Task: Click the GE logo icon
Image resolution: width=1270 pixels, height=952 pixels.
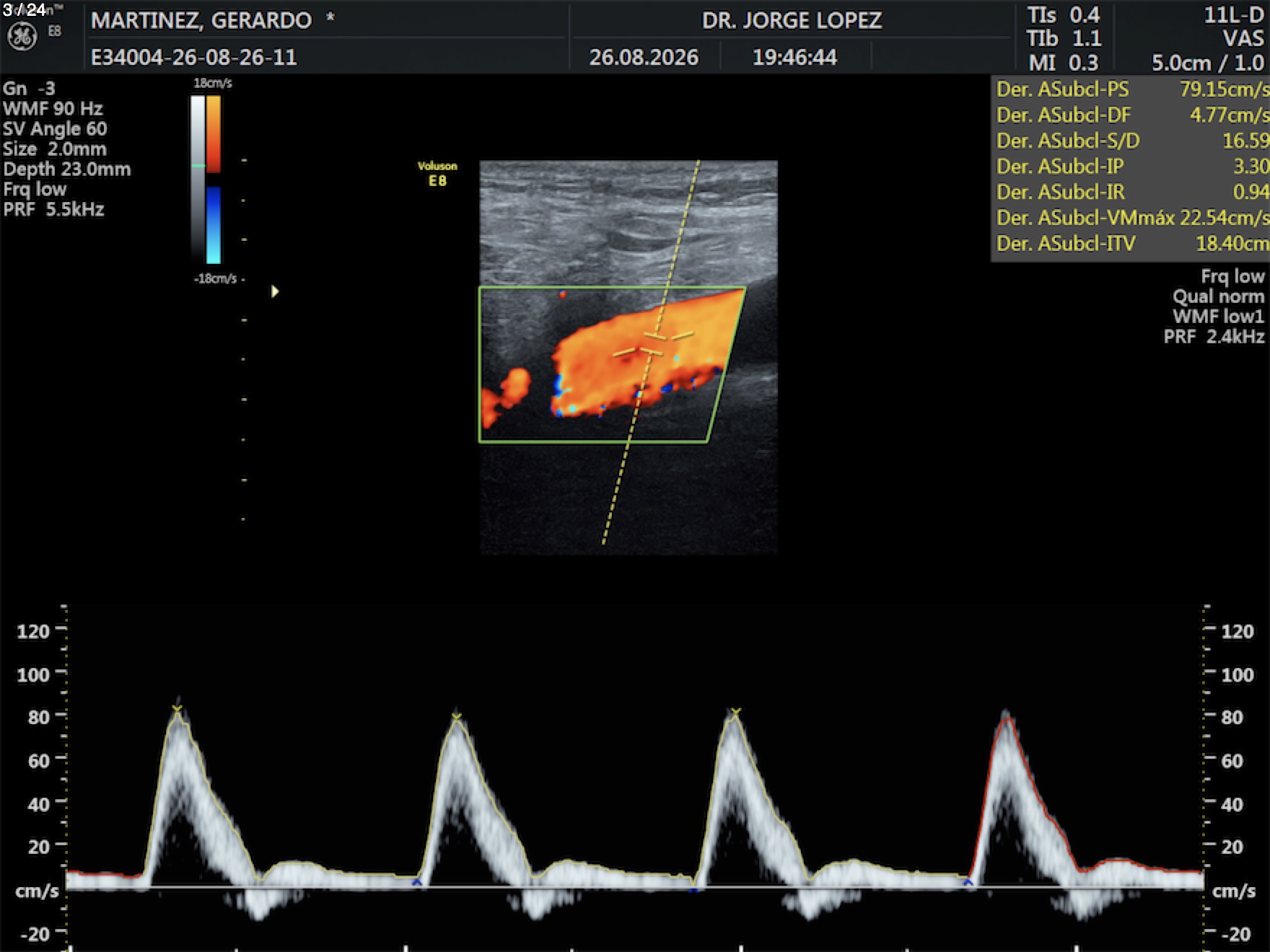Action: click(x=22, y=36)
